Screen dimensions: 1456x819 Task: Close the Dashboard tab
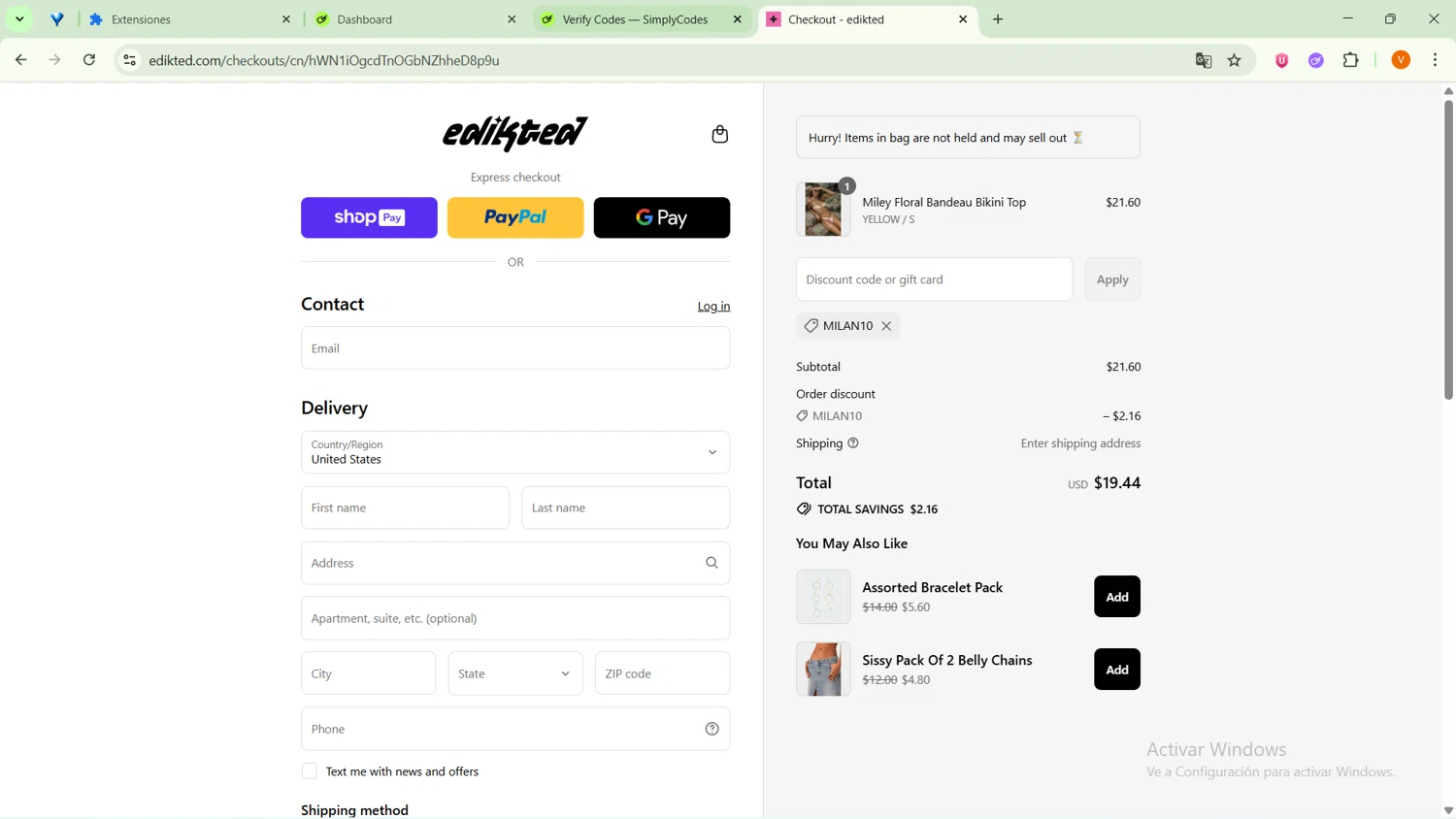pos(512,19)
